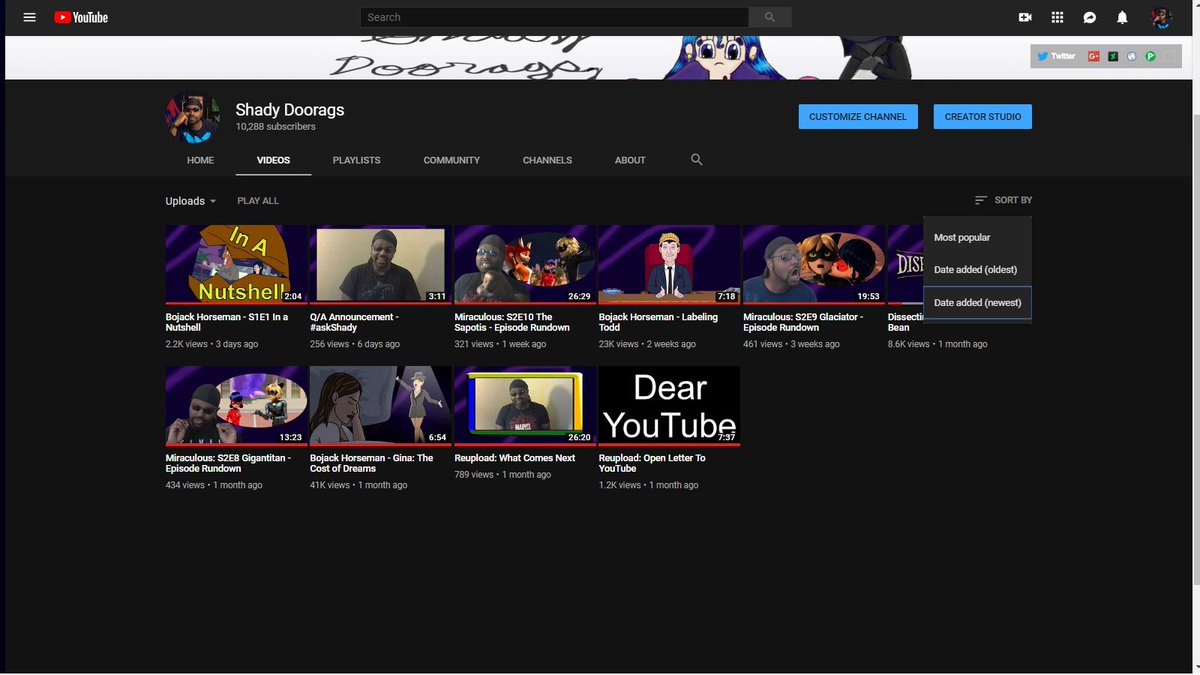Viewport: 1200px width, 675px height.
Task: Sort by Date added (newest)
Action: point(978,302)
